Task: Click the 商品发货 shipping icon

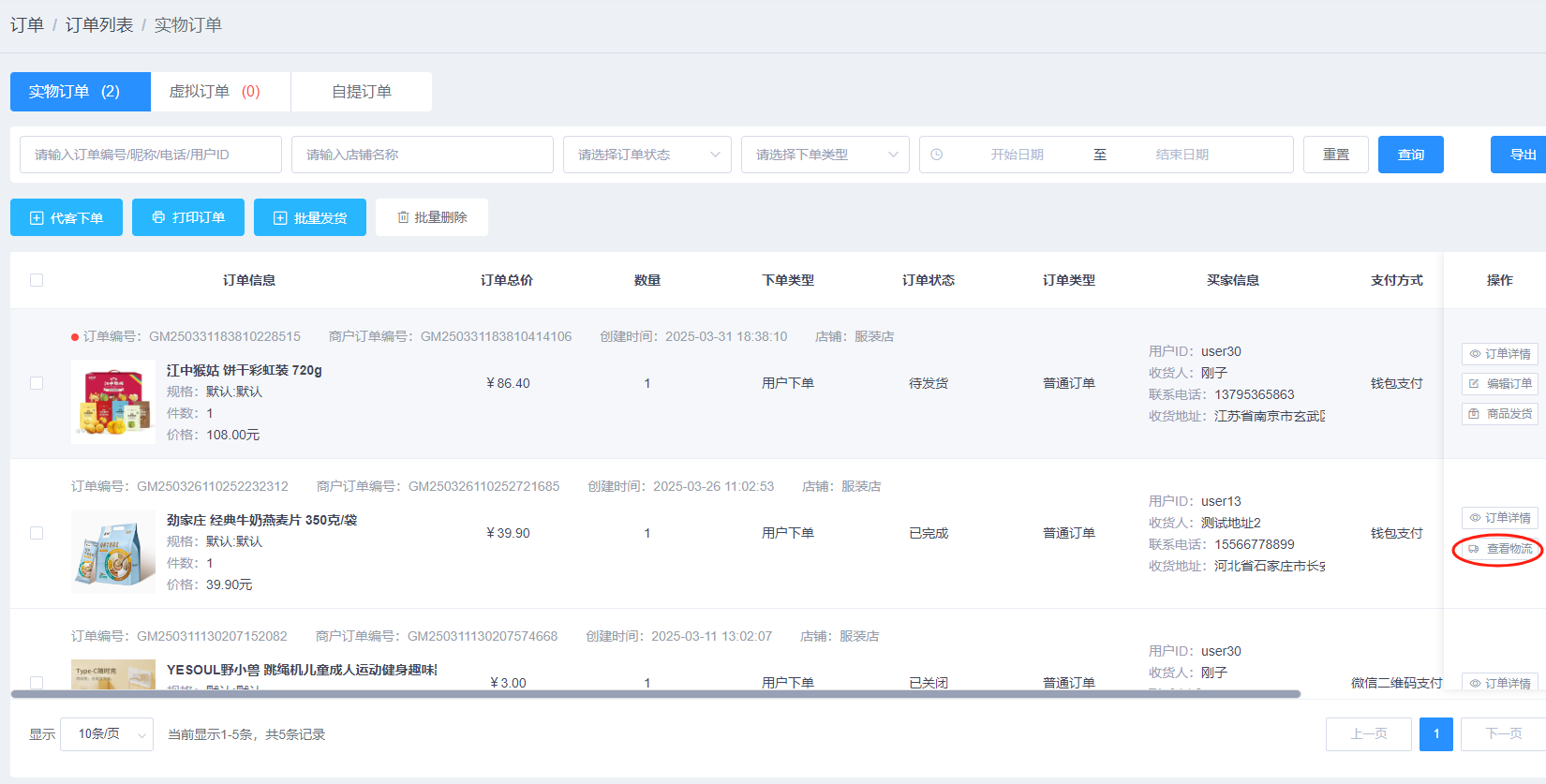Action: click(1474, 414)
